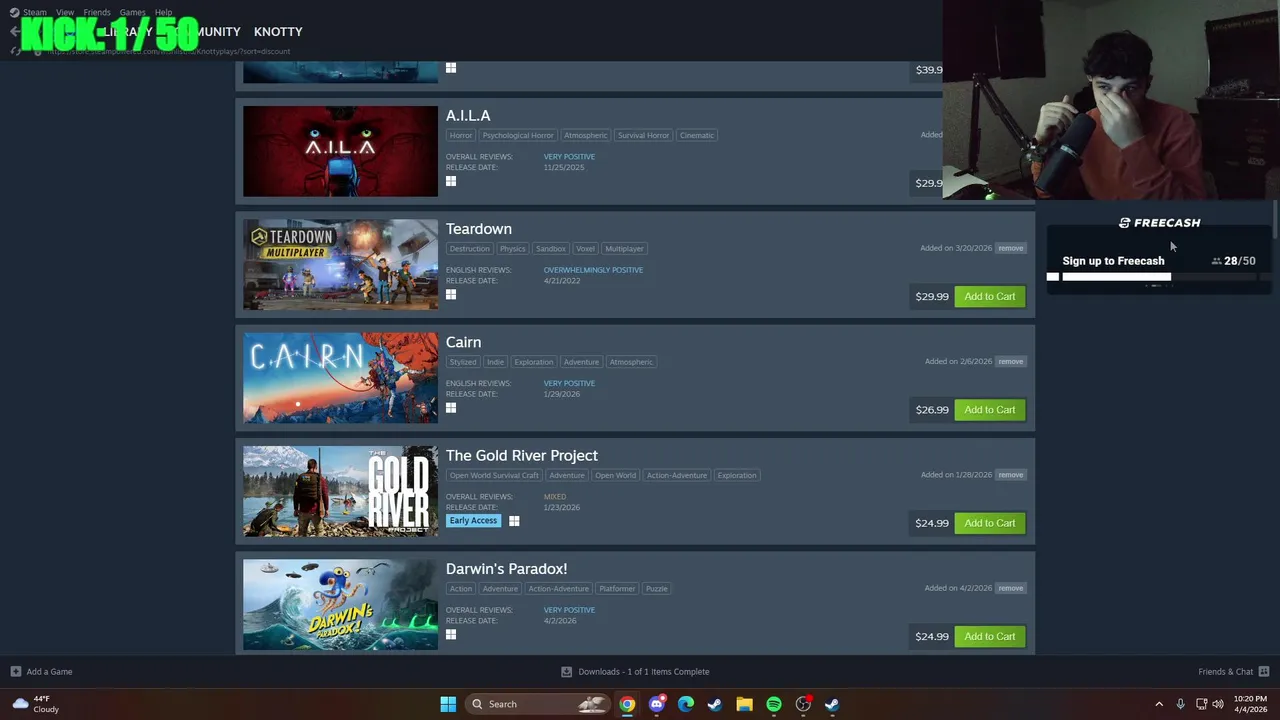
Task: Click the Early Access badge on Gold River
Action: pos(474,521)
